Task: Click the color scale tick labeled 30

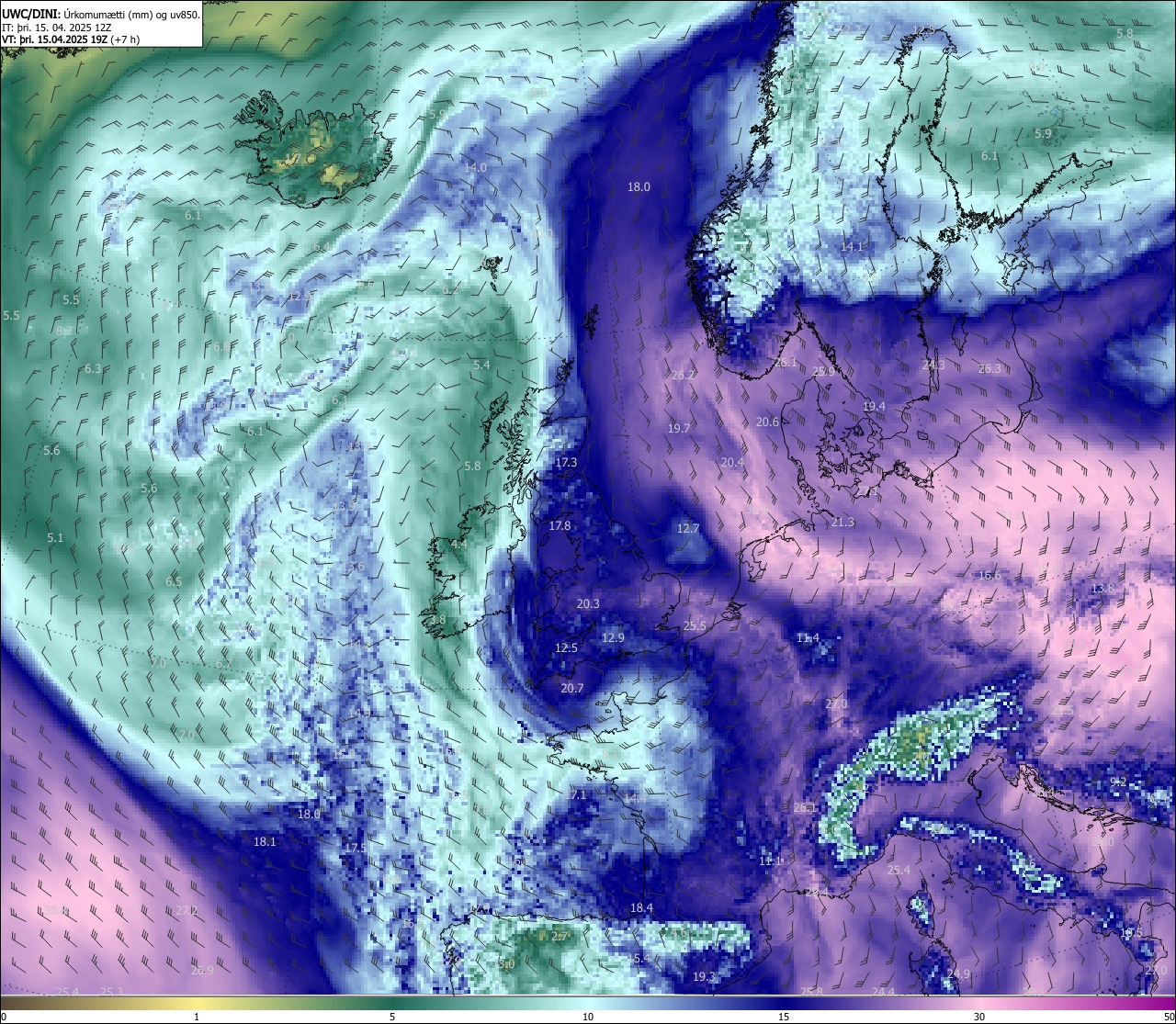Action: (x=979, y=1017)
